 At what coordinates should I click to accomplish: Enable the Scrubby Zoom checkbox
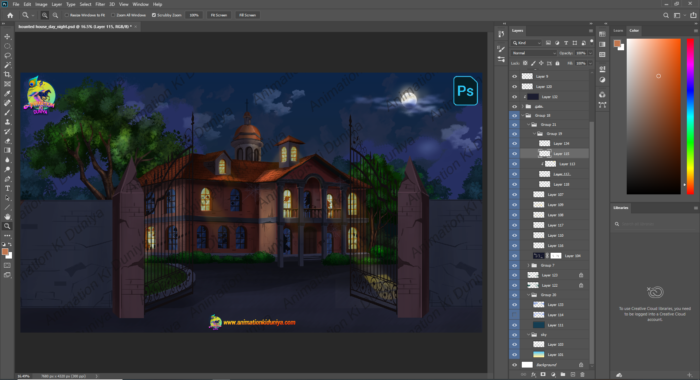(154, 15)
